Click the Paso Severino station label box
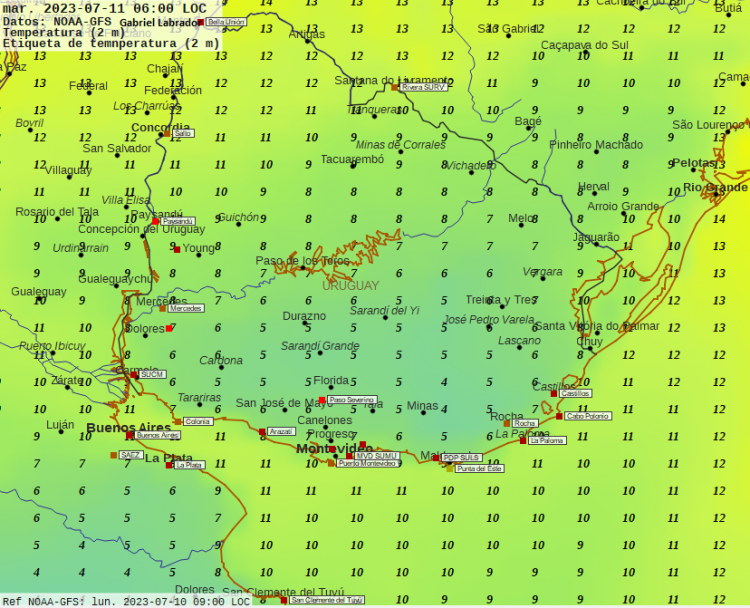The image size is (750, 608). pos(351,399)
